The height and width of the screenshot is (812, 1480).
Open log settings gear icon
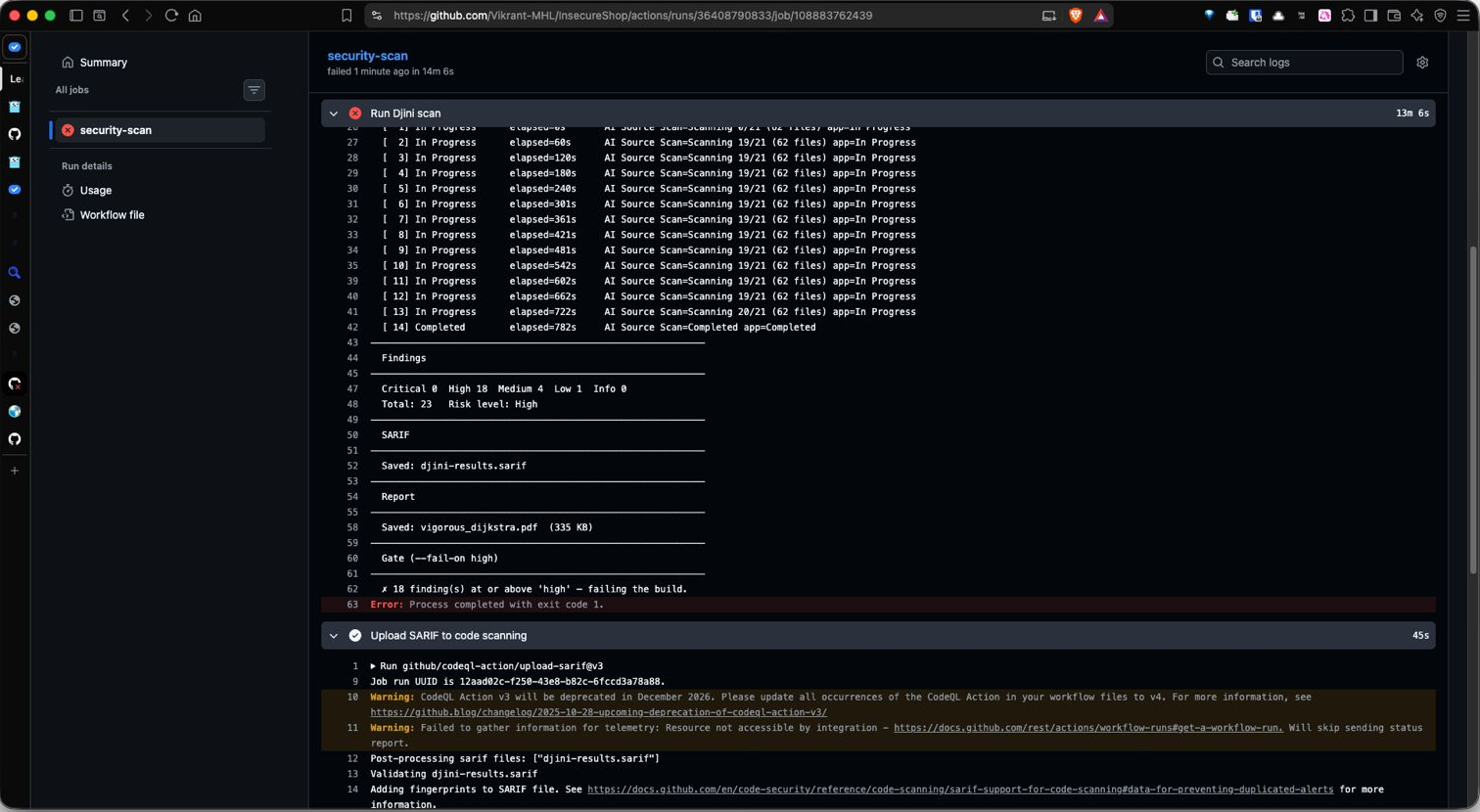pos(1422,63)
